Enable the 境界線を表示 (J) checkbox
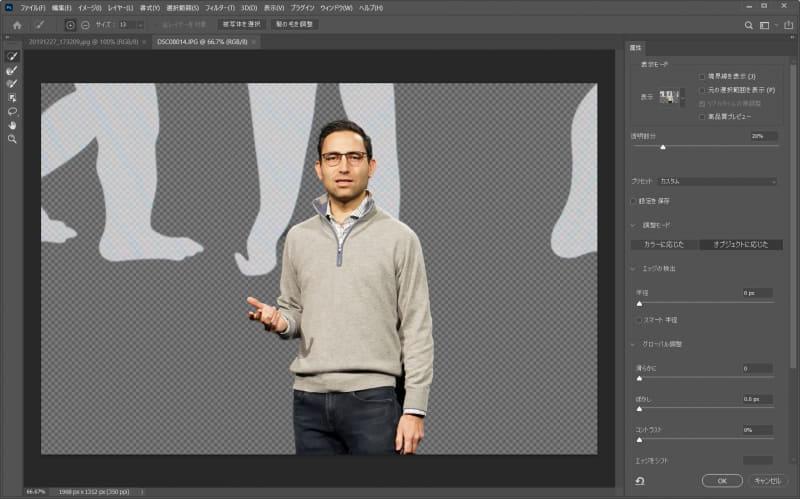This screenshot has width=800, height=499. coord(703,76)
